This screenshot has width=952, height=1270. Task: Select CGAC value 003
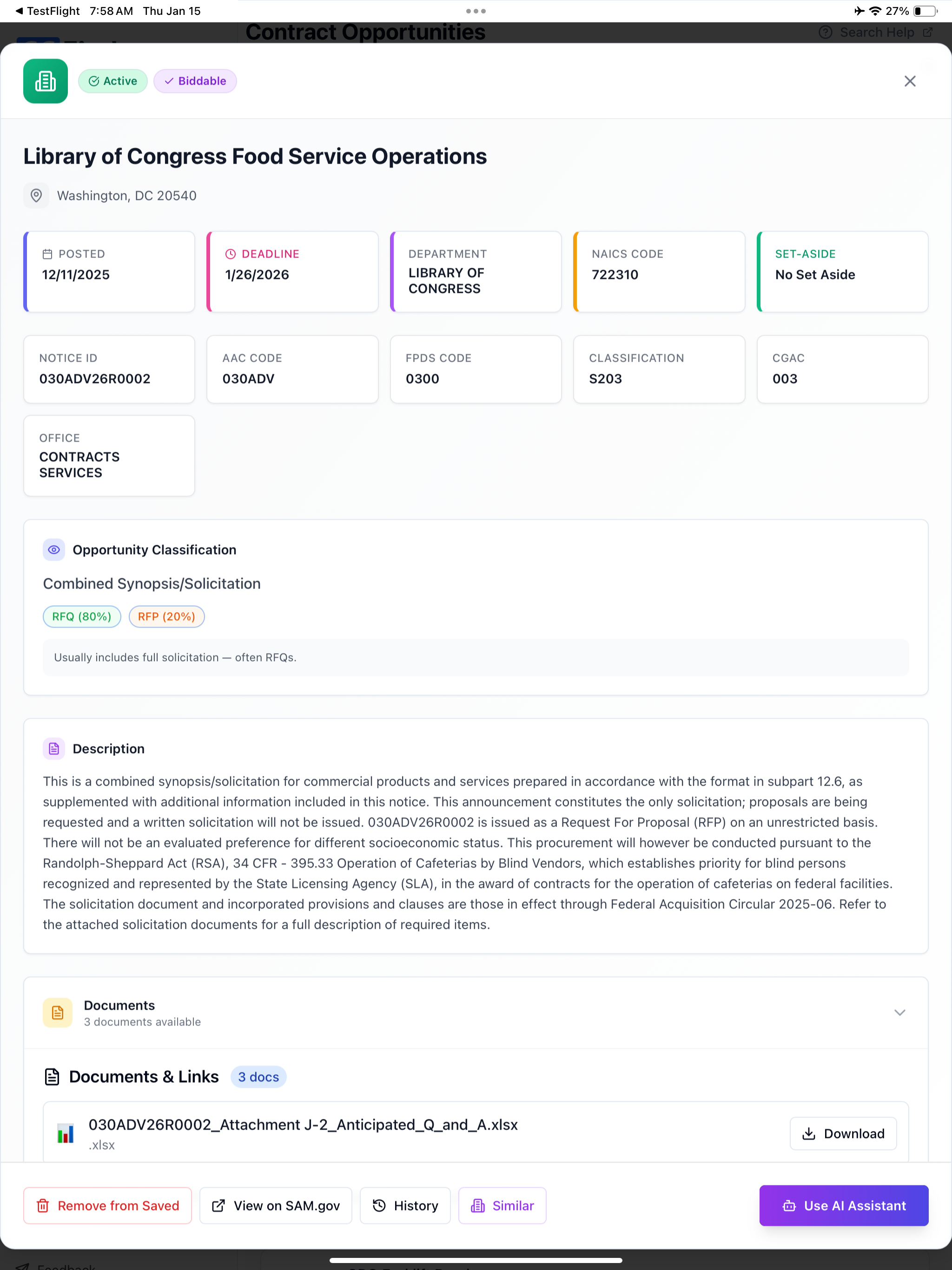coord(784,379)
